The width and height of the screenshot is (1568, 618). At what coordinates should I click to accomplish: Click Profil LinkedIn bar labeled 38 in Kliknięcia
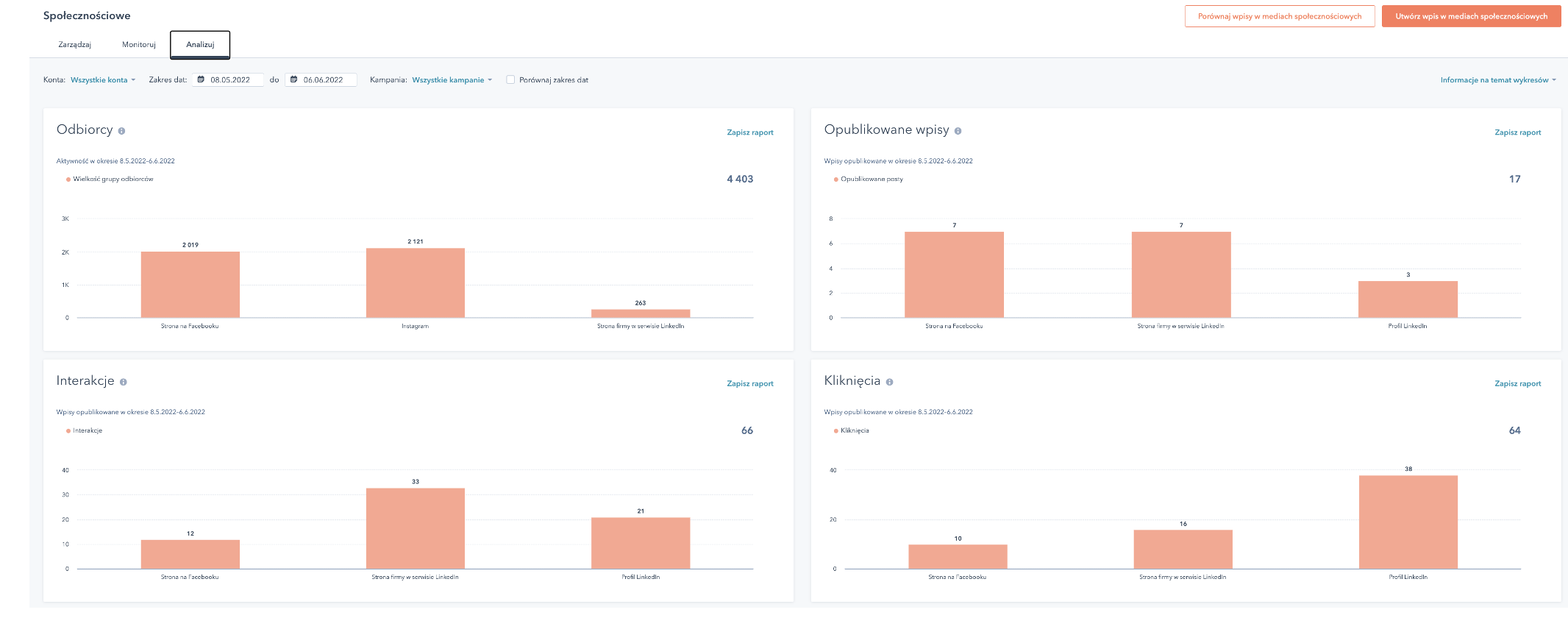point(1408,522)
